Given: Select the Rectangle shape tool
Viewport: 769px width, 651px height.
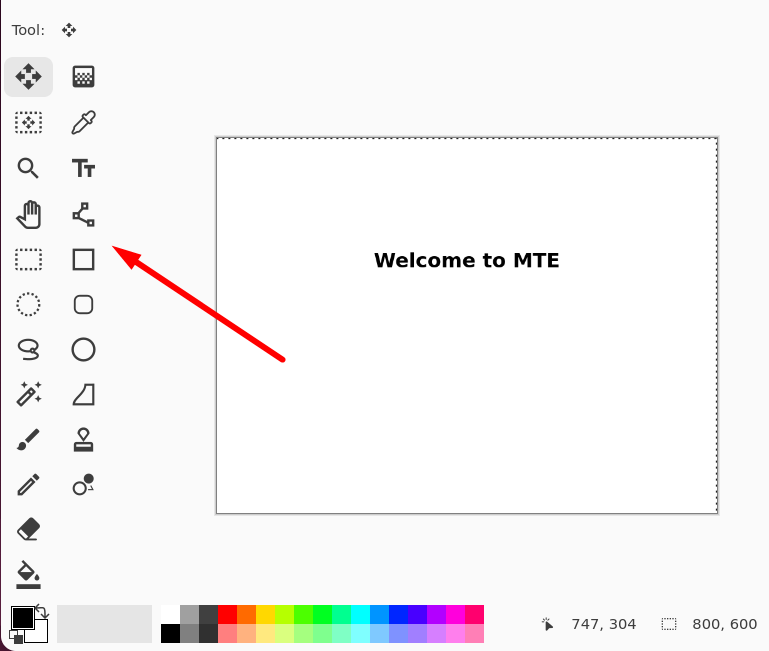Looking at the screenshot, I should click(83, 260).
